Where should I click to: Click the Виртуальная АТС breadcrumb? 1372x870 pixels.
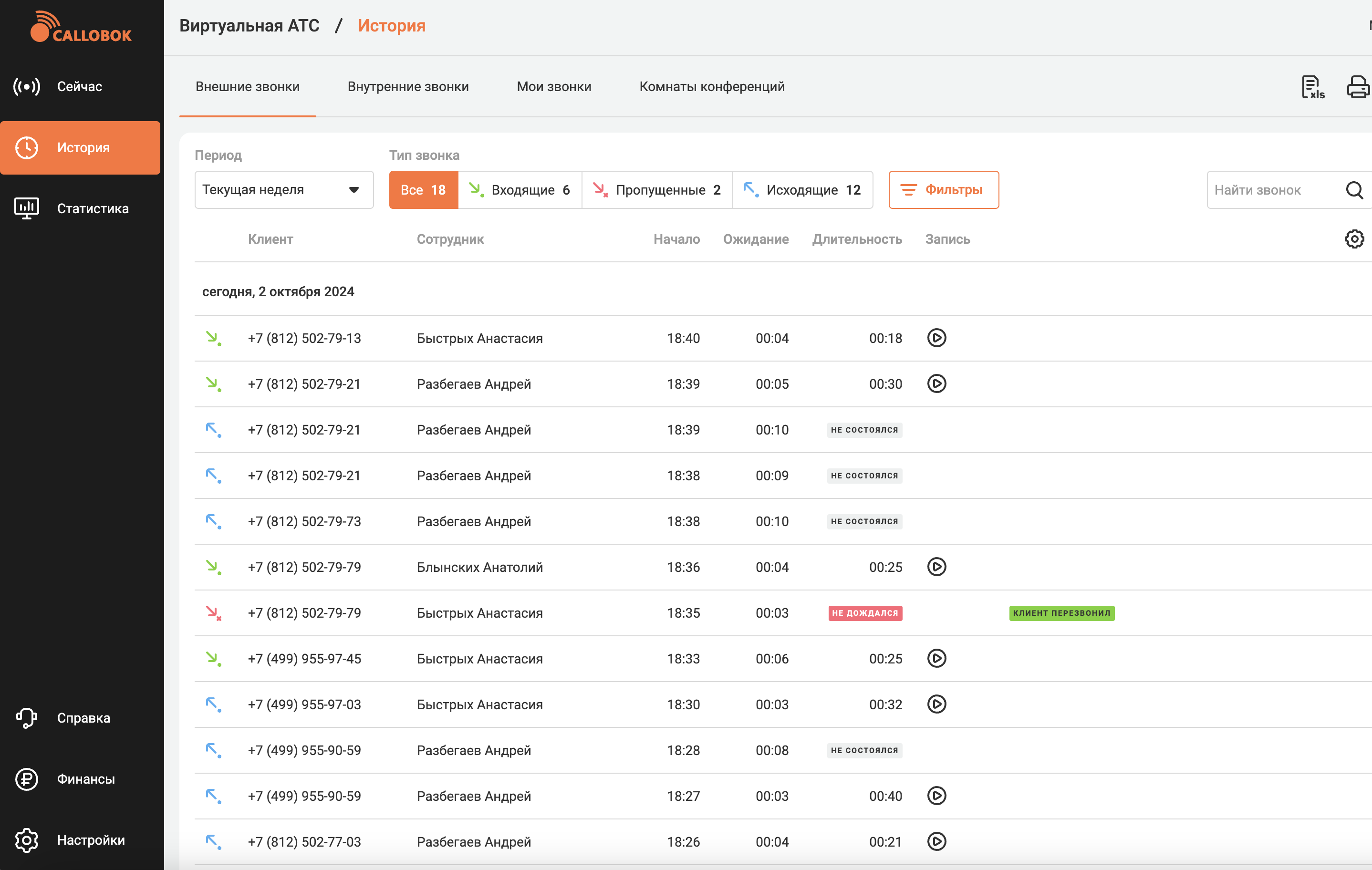[x=249, y=26]
